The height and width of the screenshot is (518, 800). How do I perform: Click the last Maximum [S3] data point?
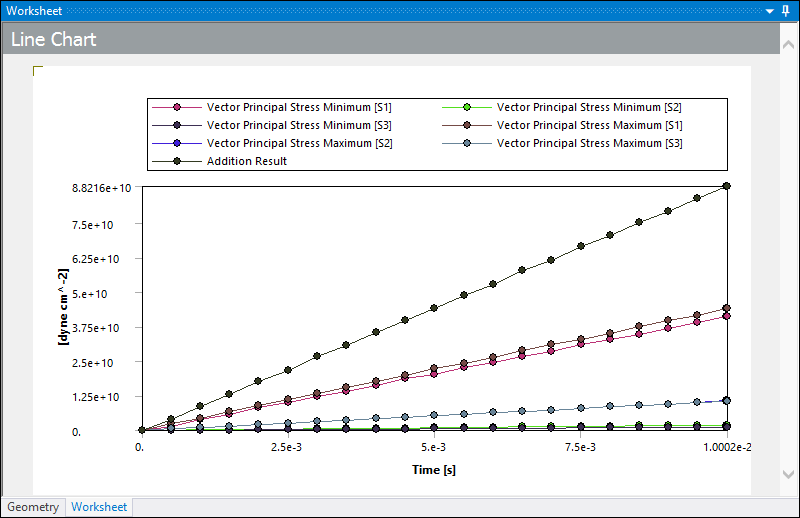point(727,401)
